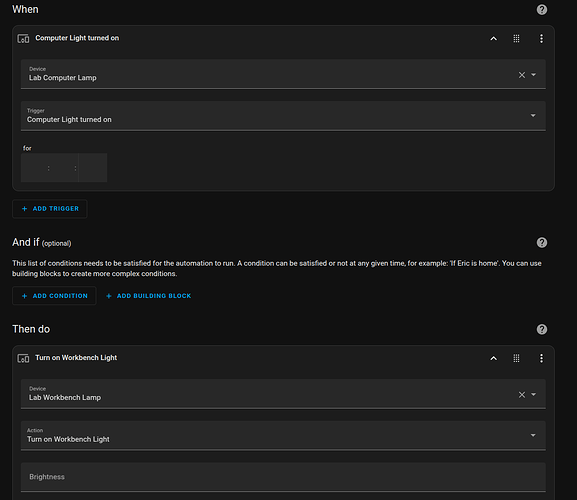
Task: Focus the Brightness input field
Action: tap(283, 477)
